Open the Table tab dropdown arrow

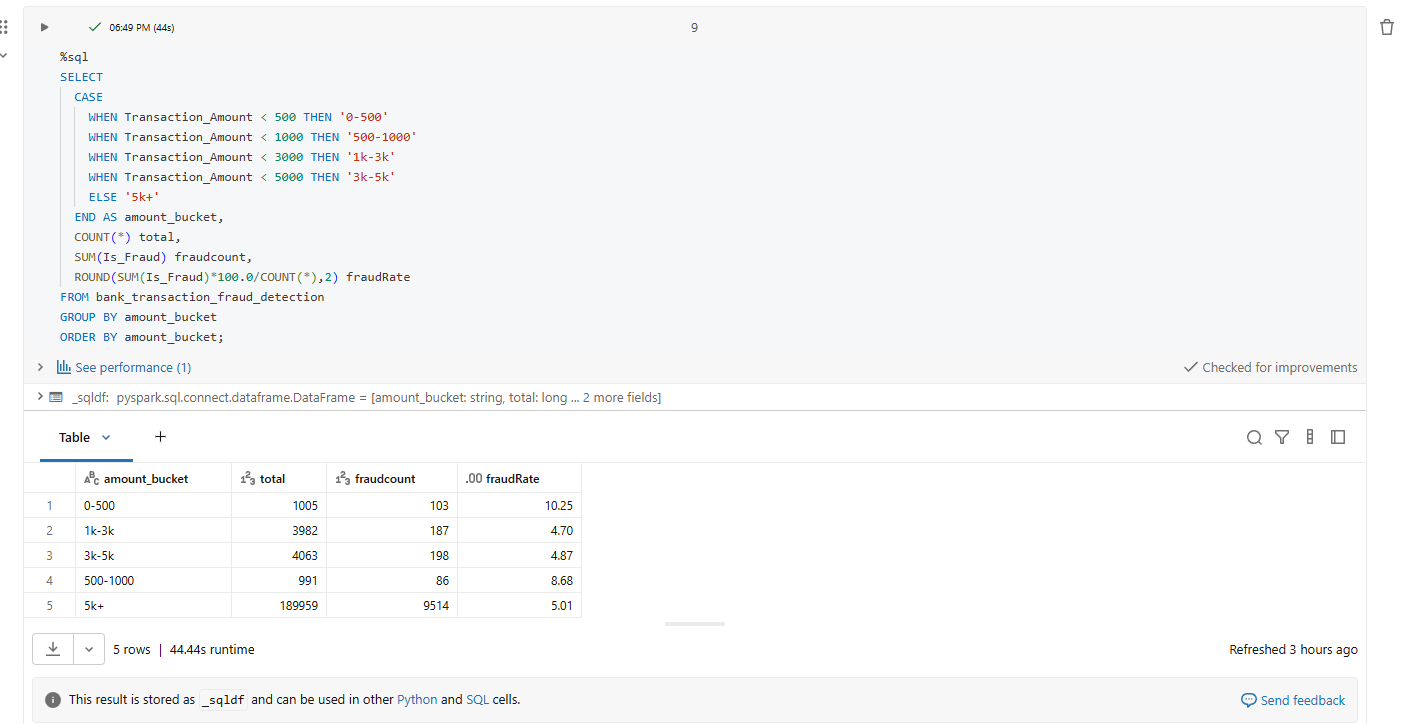106,437
